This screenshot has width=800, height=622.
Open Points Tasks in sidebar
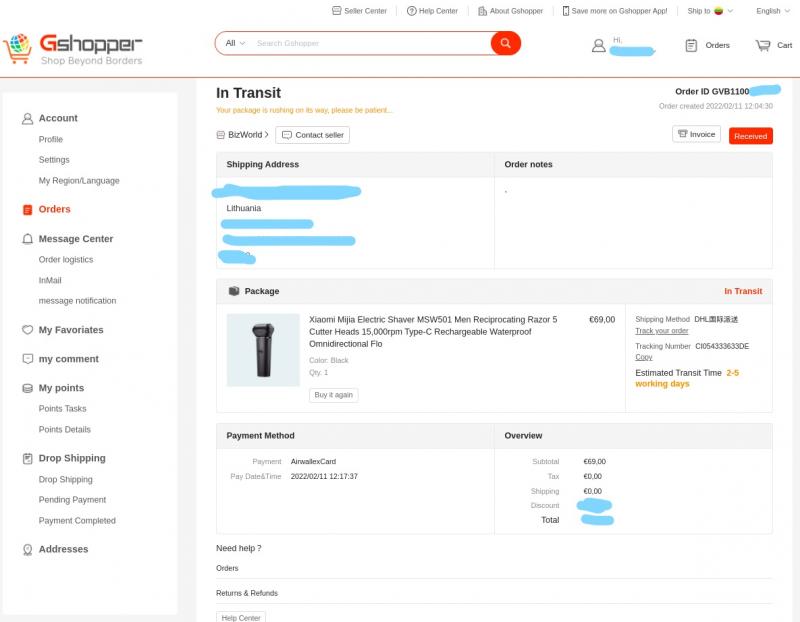(x=62, y=409)
